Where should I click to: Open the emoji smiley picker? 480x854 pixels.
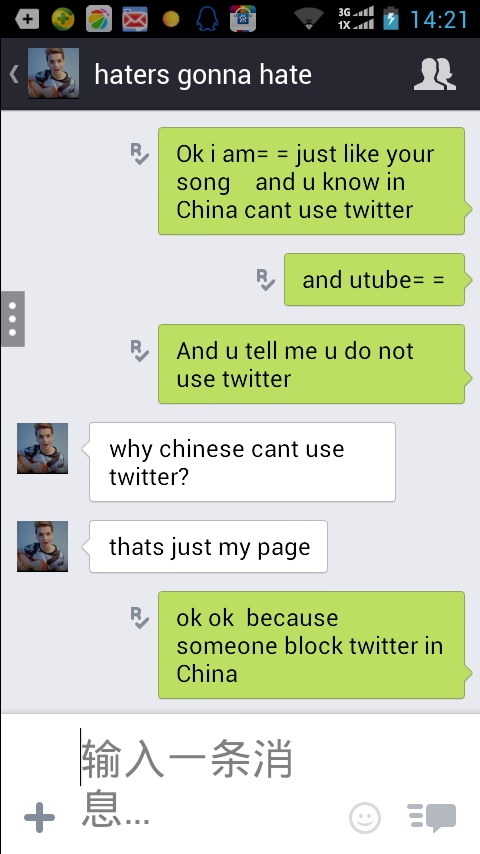point(364,818)
